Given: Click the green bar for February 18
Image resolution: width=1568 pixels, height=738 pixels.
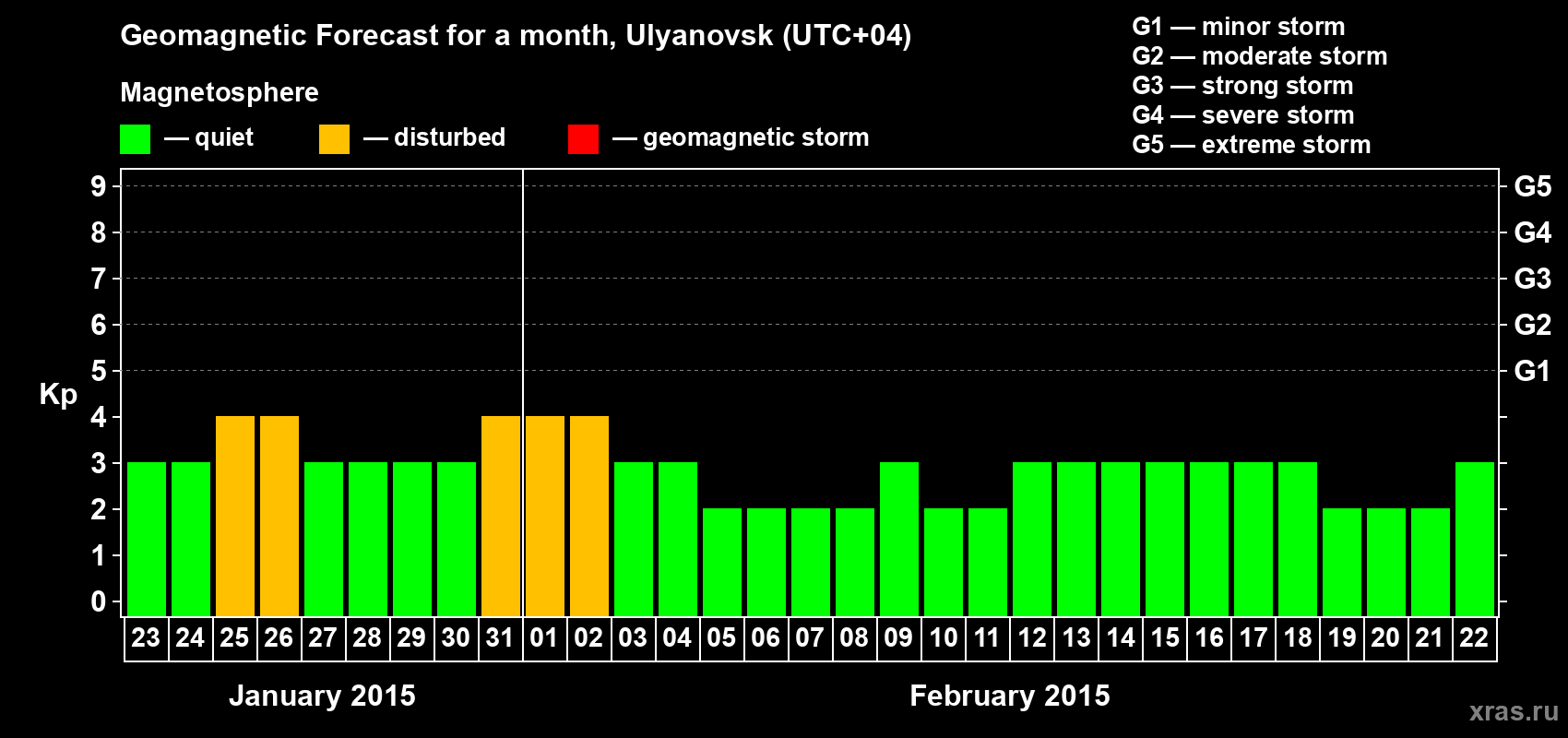Looking at the screenshot, I should [x=1298, y=540].
